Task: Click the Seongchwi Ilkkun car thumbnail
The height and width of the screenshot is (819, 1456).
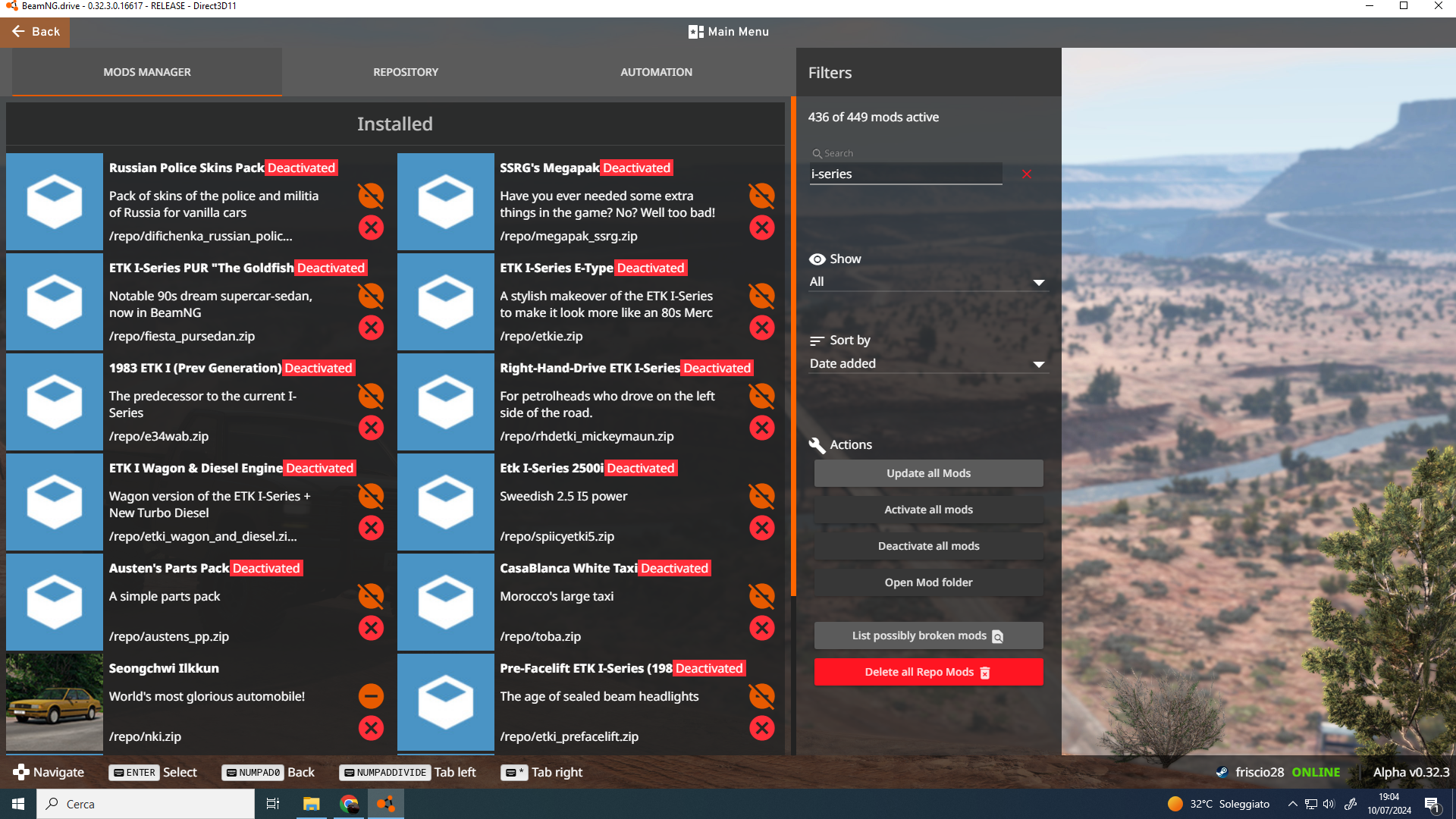Action: coord(55,702)
